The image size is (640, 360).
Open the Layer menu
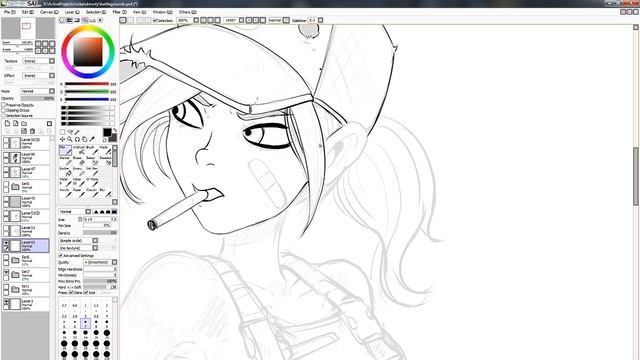tap(72, 12)
